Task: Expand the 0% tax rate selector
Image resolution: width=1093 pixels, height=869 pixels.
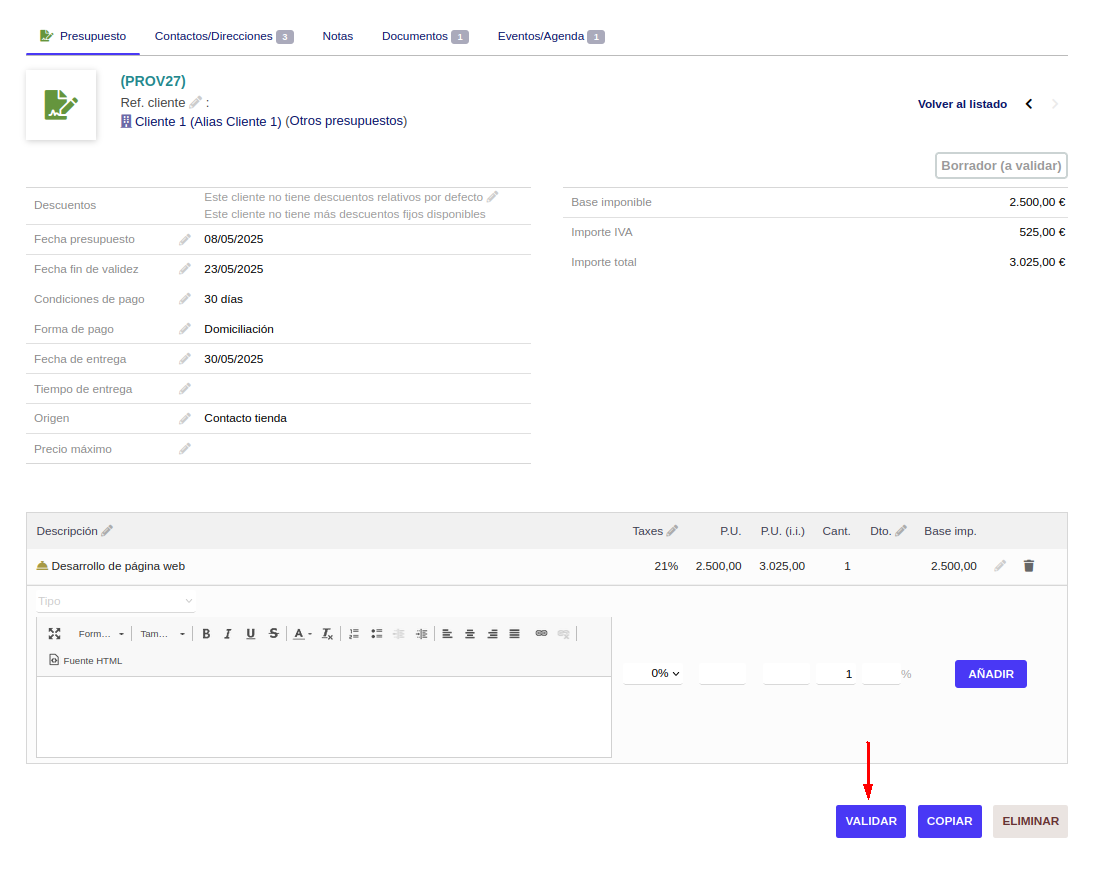Action: click(653, 674)
